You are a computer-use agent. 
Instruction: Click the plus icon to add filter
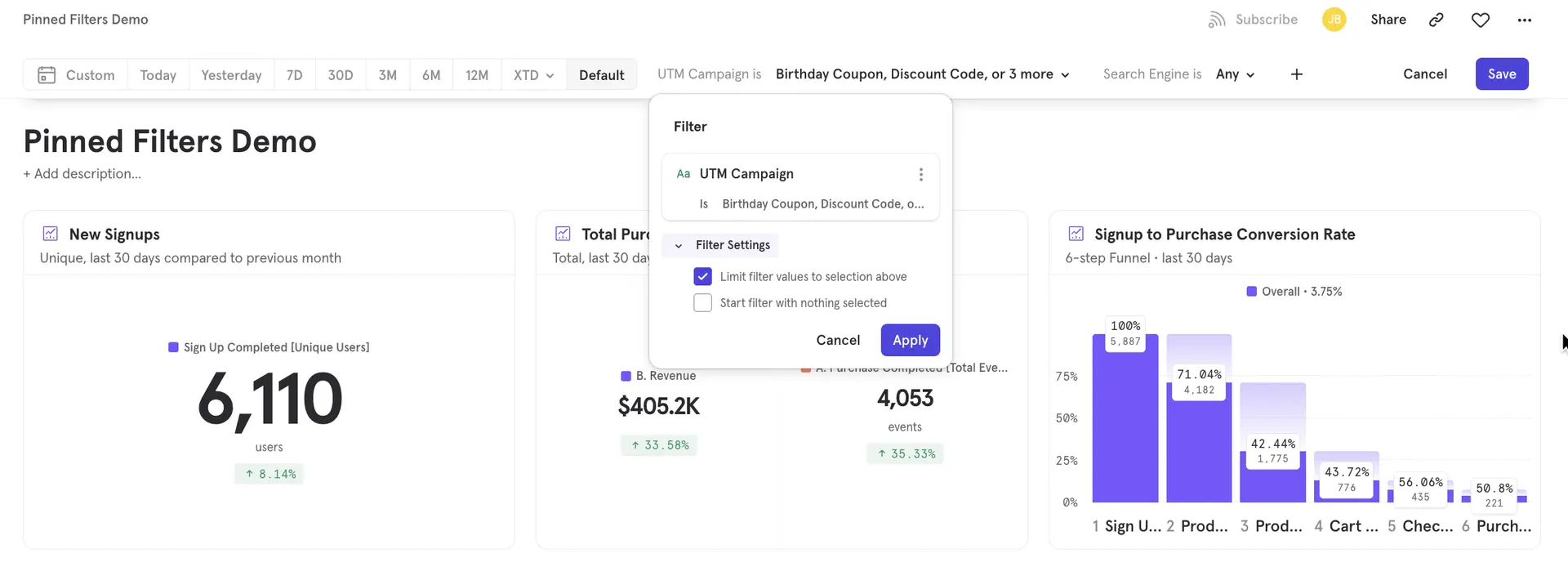(1296, 74)
